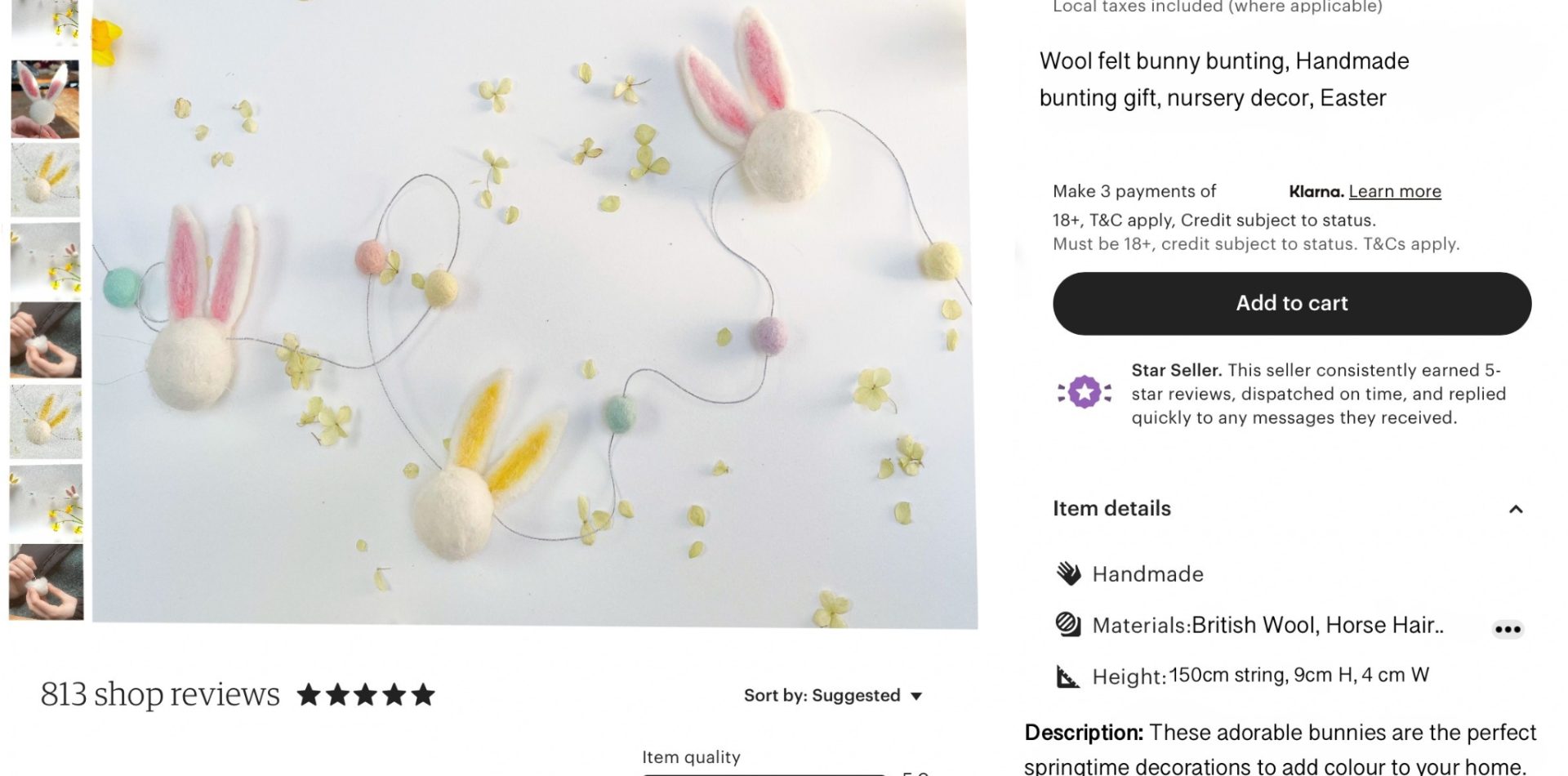Click the Handmade hand icon
This screenshot has height=776, width=1568.
(1068, 573)
